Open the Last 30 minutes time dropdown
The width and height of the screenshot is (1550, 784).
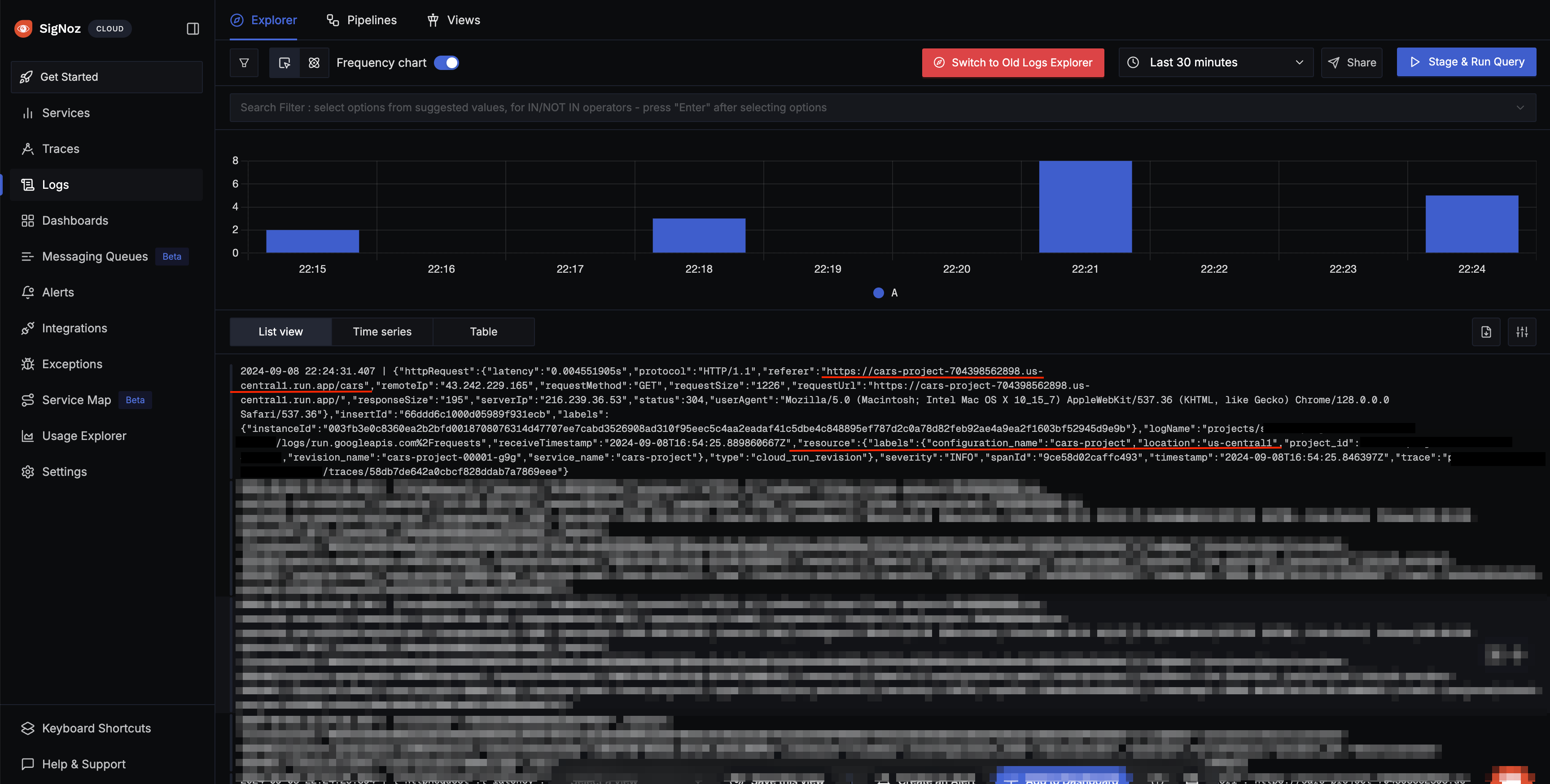pos(1216,62)
